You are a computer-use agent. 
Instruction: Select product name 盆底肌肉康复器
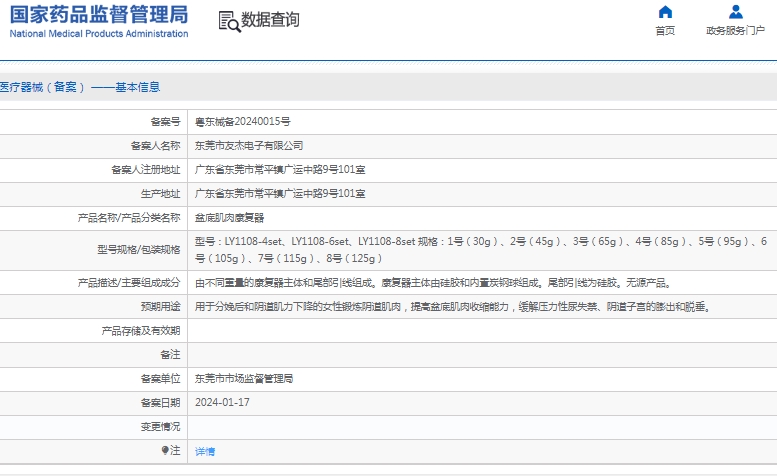pyautogui.click(x=229, y=218)
